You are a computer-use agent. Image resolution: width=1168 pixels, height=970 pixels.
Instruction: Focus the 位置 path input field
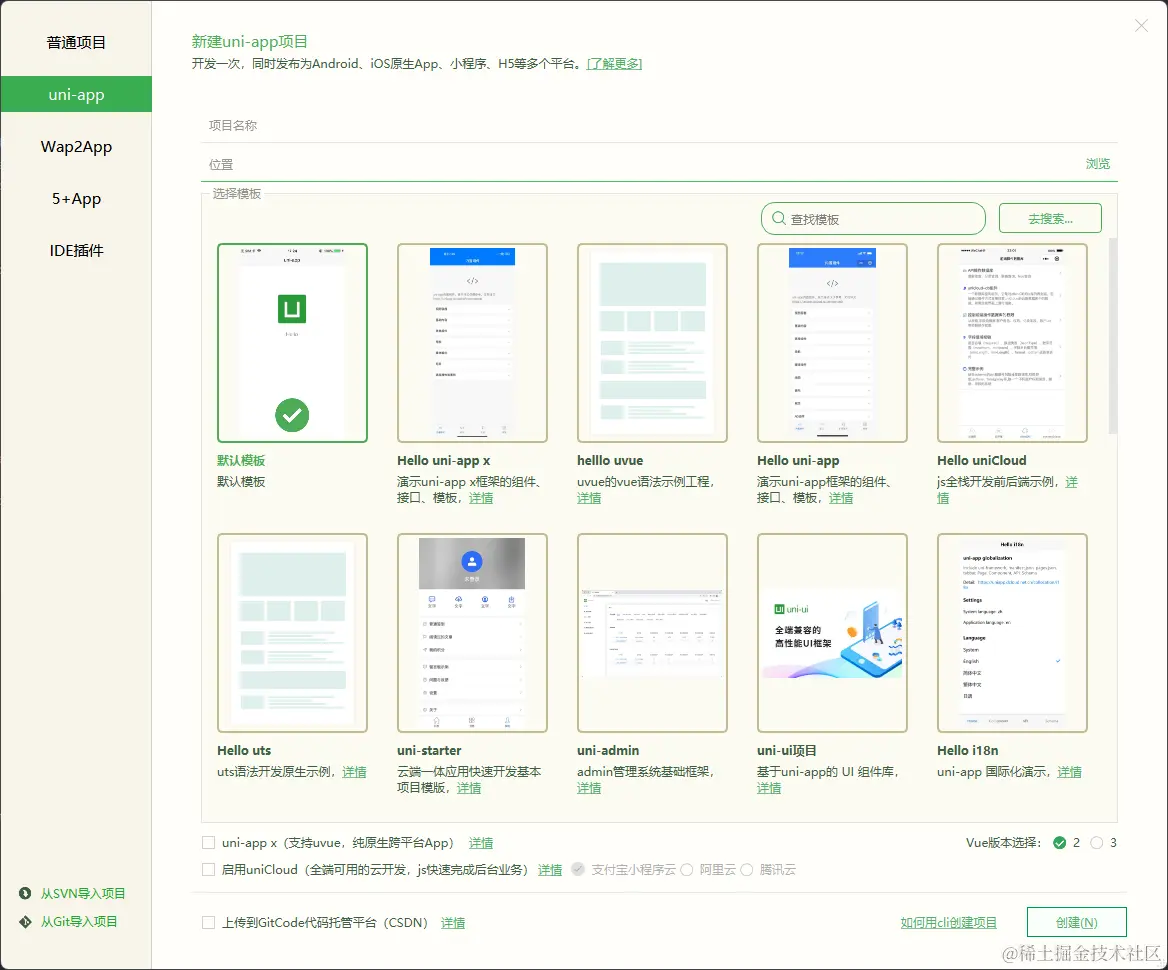(641, 164)
